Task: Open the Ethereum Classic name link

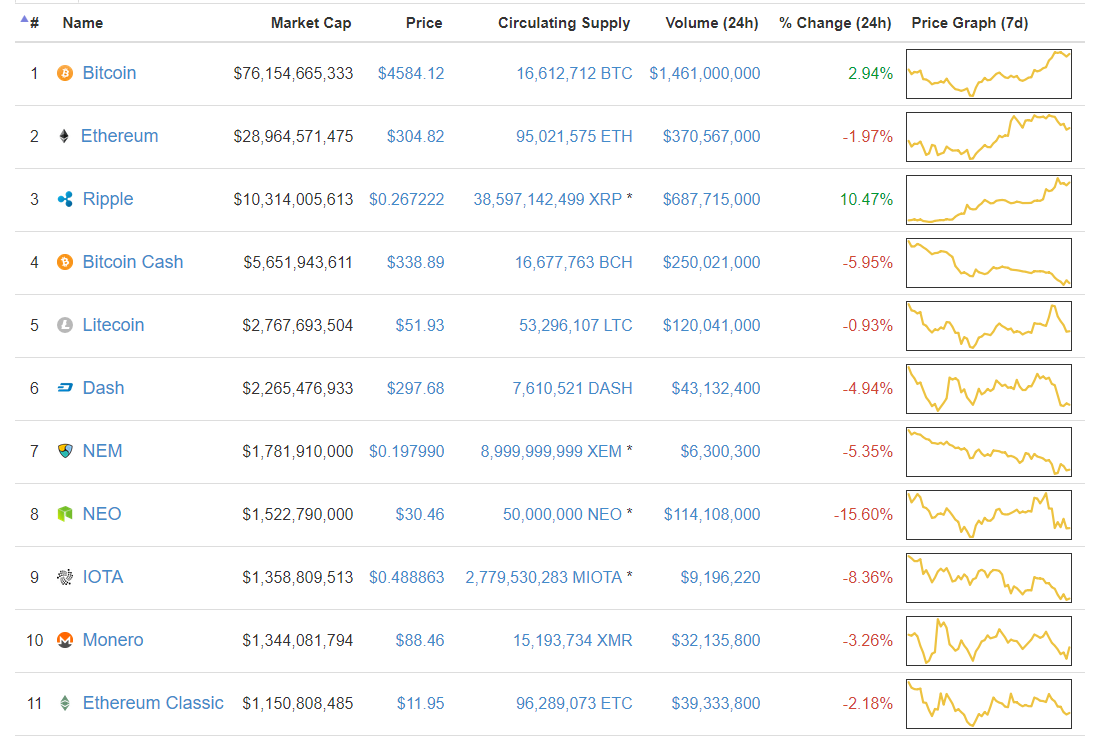Action: click(153, 703)
